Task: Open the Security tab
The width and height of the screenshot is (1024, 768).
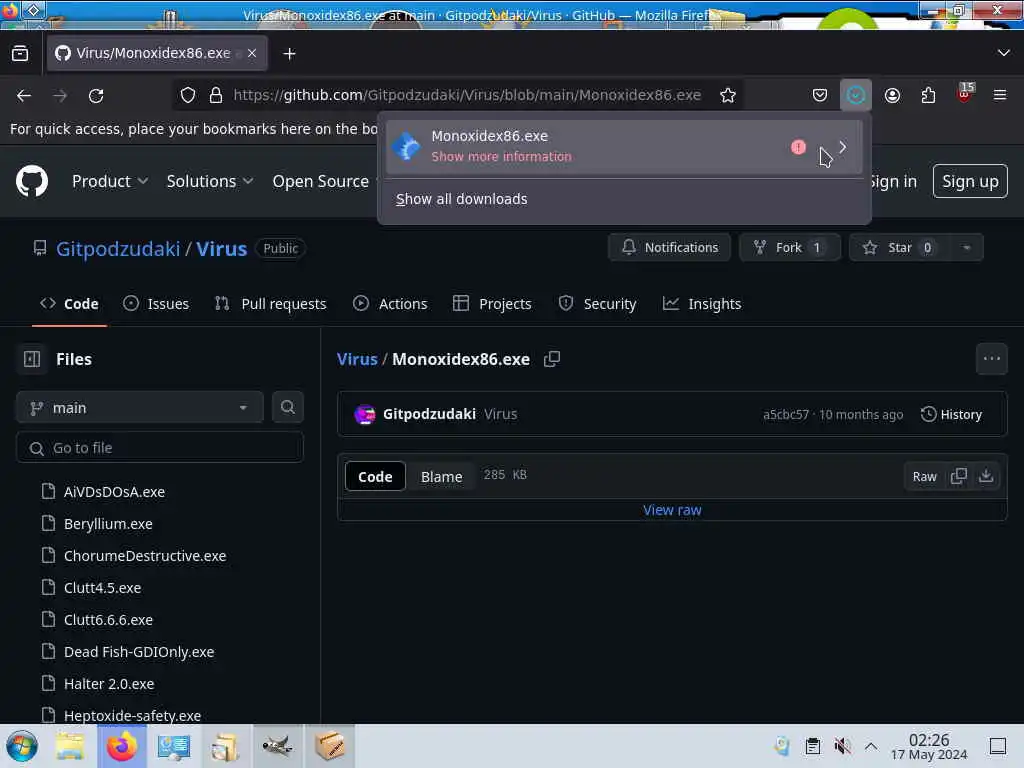Action: [598, 304]
